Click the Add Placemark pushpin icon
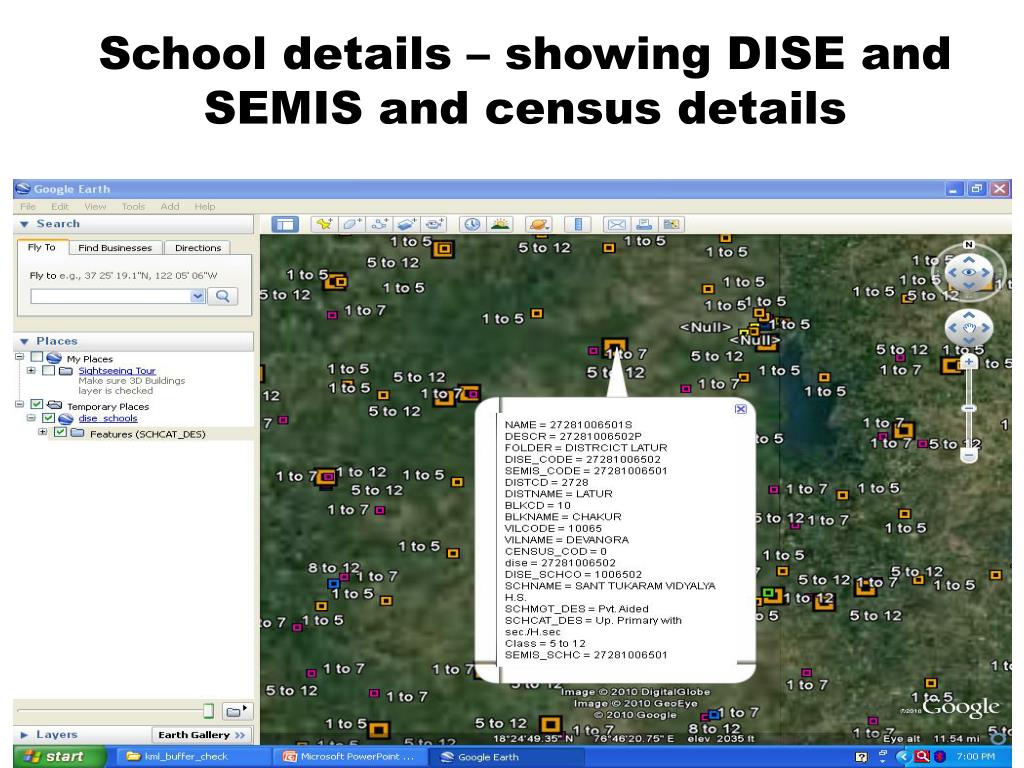 coord(323,225)
